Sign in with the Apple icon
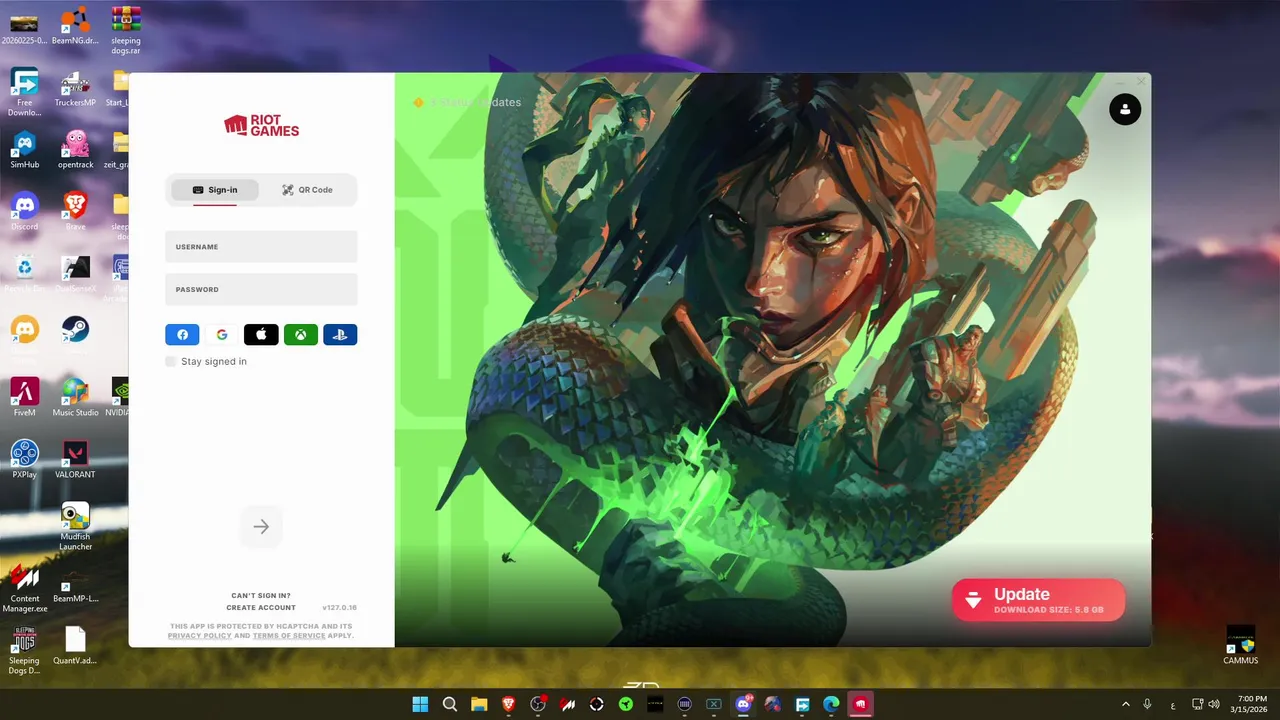Screen dimensions: 1280x720 point(261,335)
